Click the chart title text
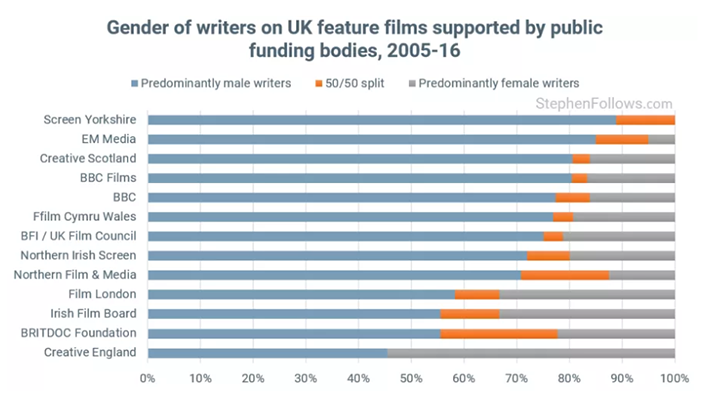Screen dimensions: 702x395 355,39
